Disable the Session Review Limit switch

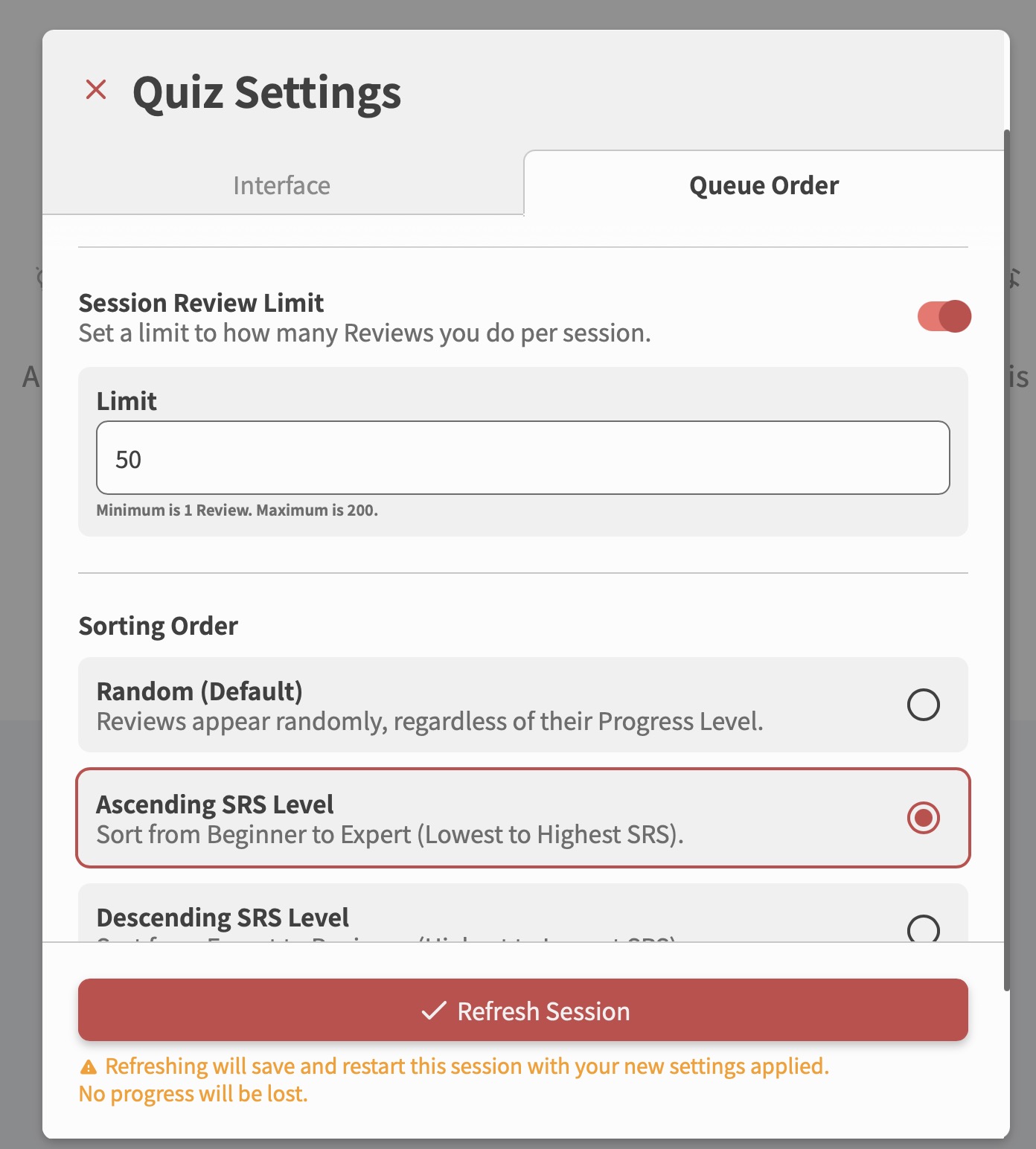pos(944,316)
